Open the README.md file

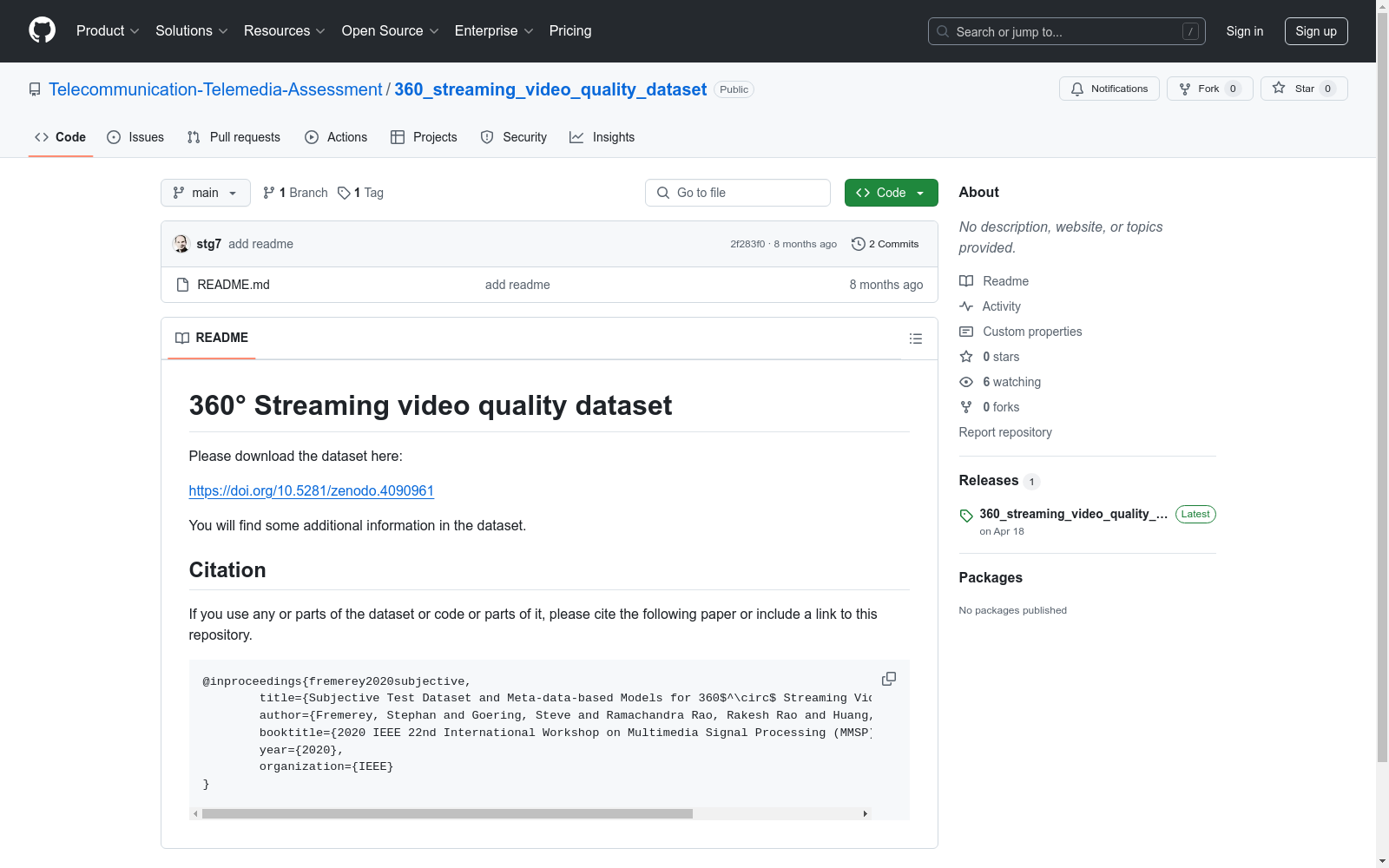pos(234,285)
